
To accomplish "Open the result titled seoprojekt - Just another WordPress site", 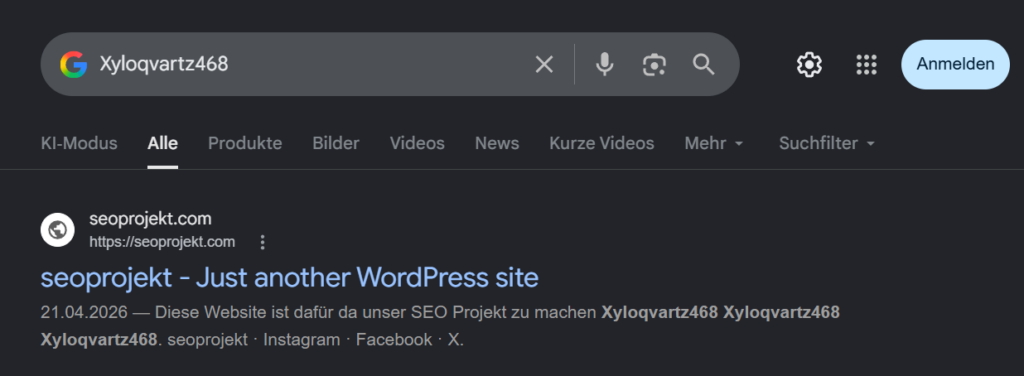I will point(289,278).
